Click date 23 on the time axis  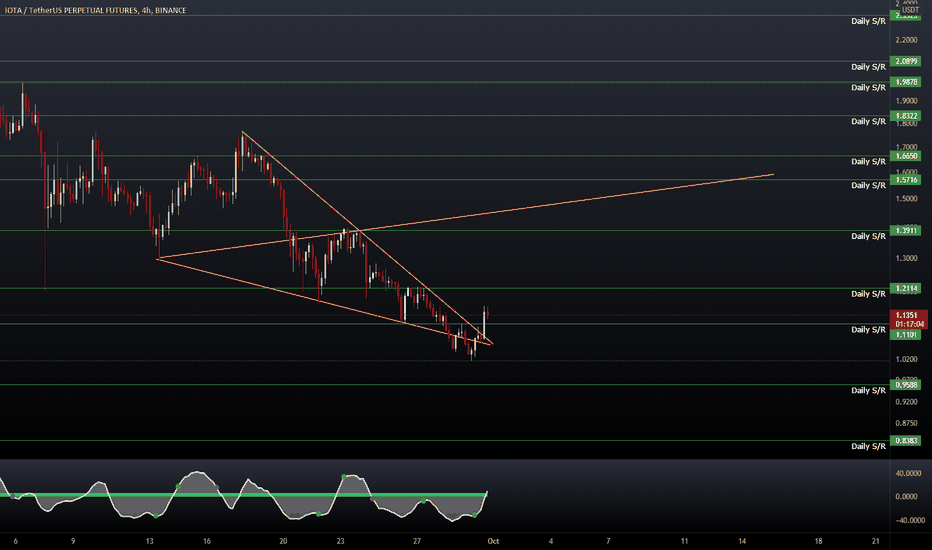pyautogui.click(x=341, y=541)
